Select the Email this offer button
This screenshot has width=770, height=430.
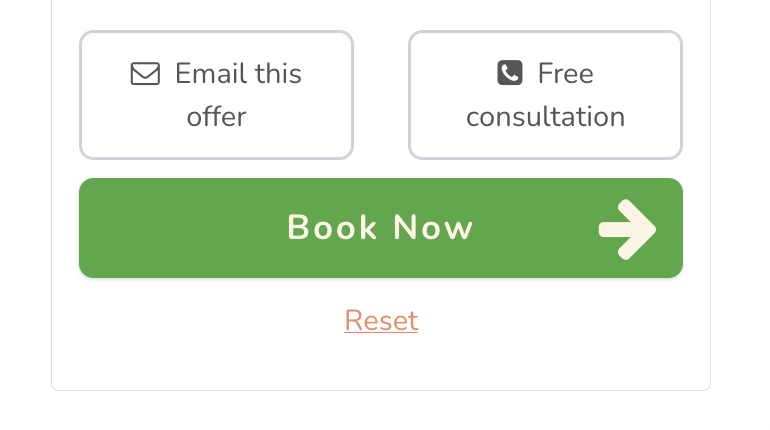click(217, 95)
